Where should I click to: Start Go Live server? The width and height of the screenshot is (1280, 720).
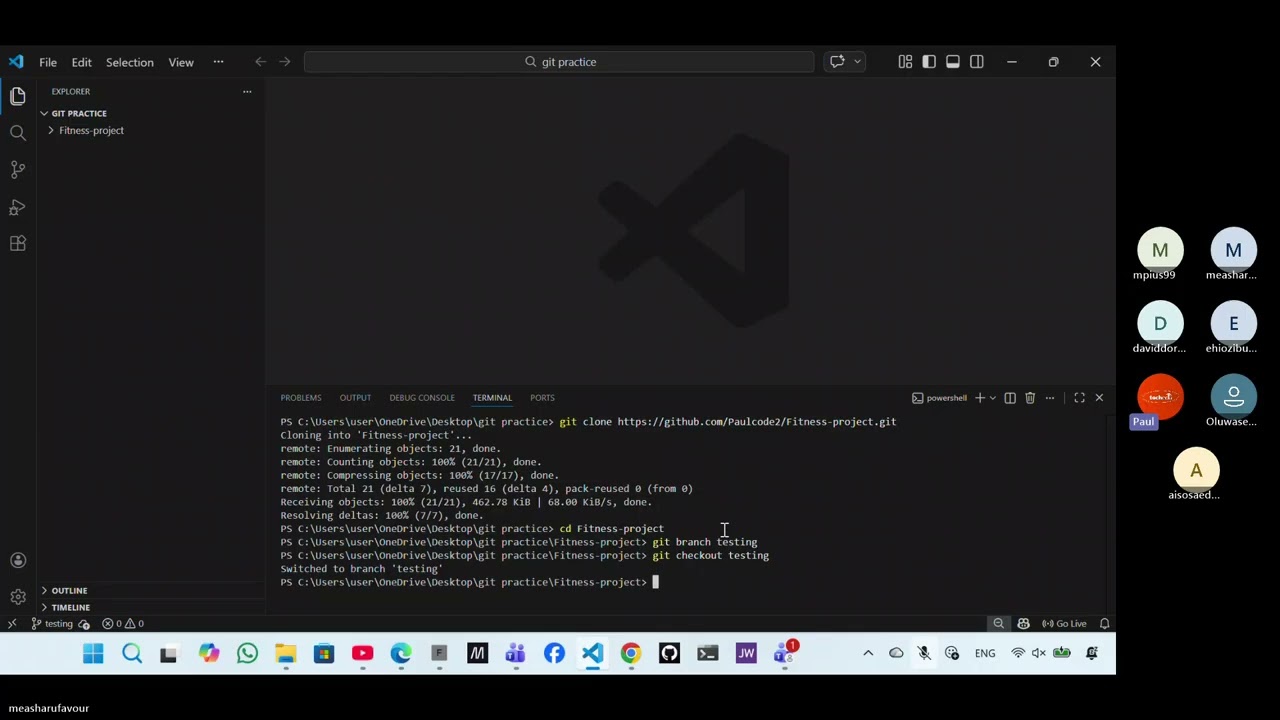tap(1064, 624)
